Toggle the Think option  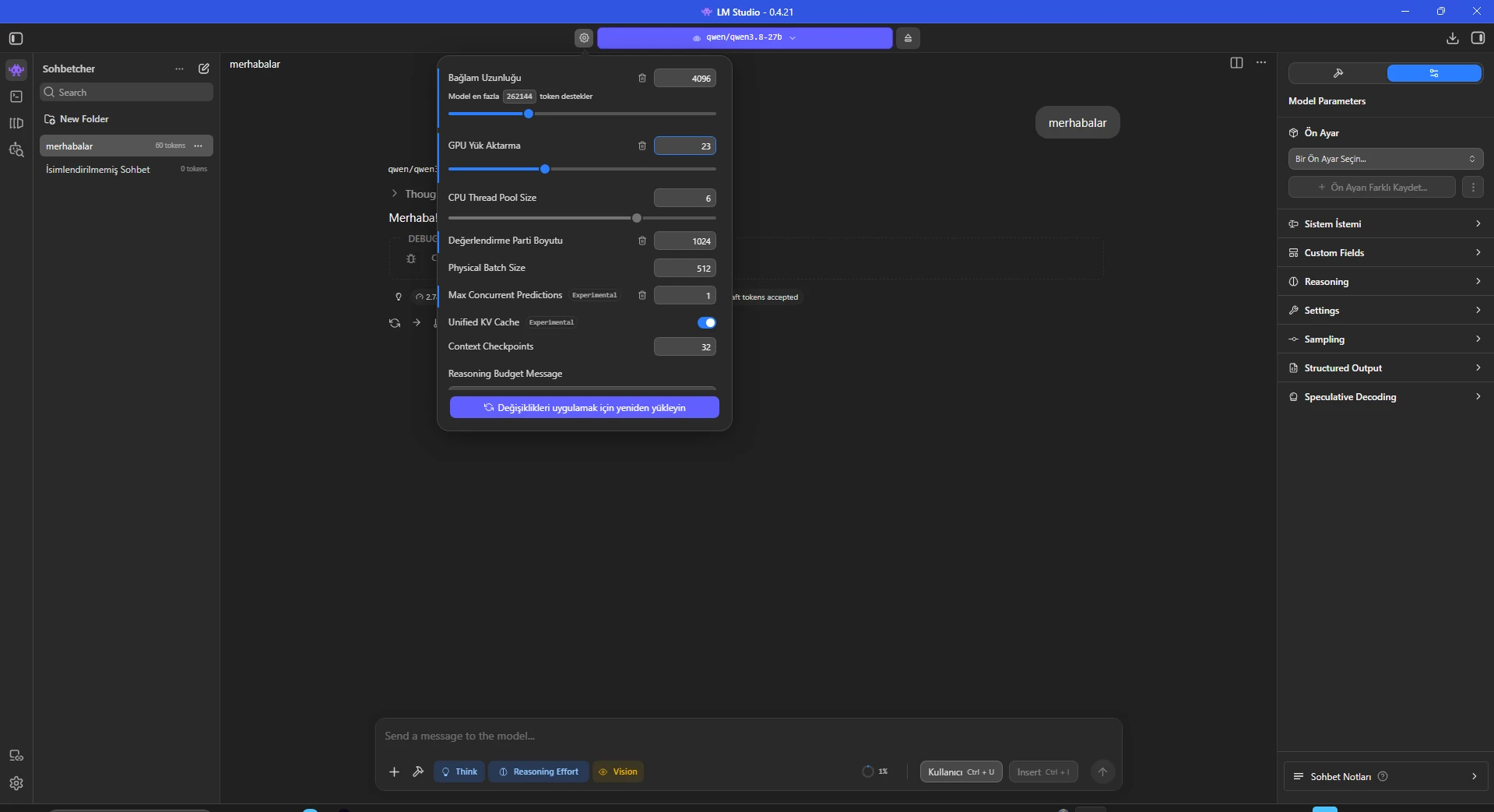(459, 772)
